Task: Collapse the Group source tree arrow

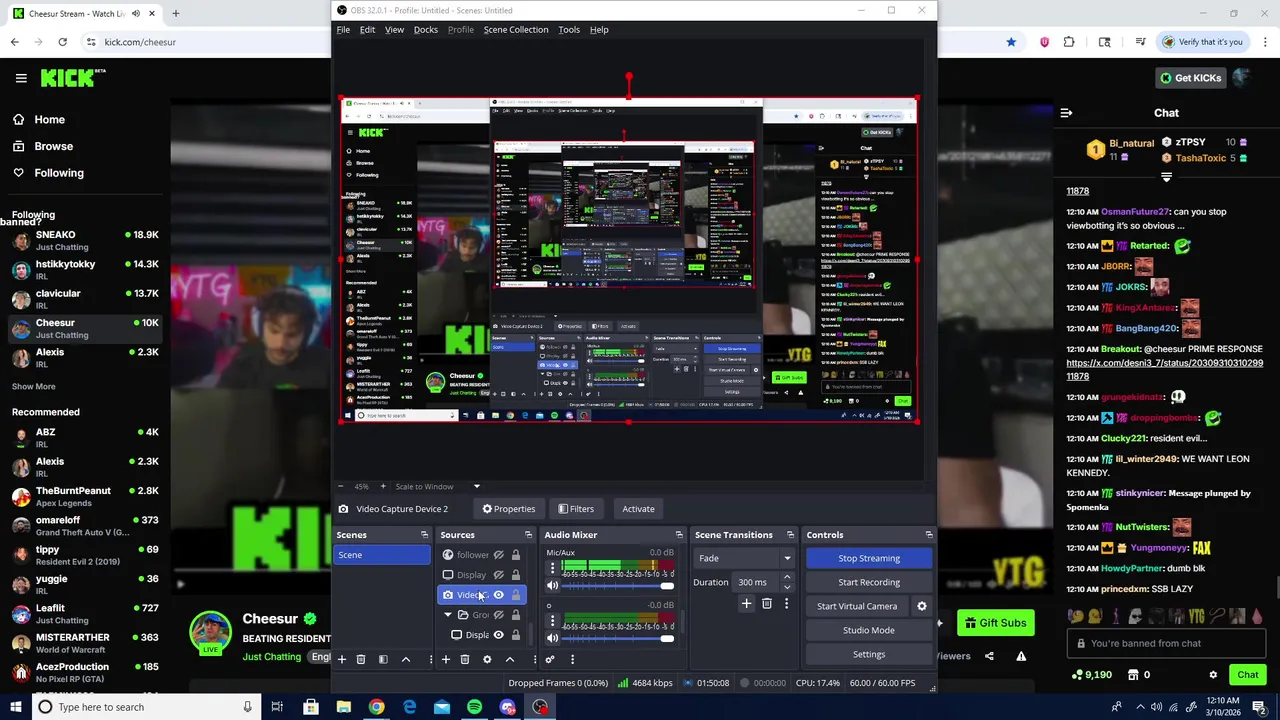Action: click(447, 615)
